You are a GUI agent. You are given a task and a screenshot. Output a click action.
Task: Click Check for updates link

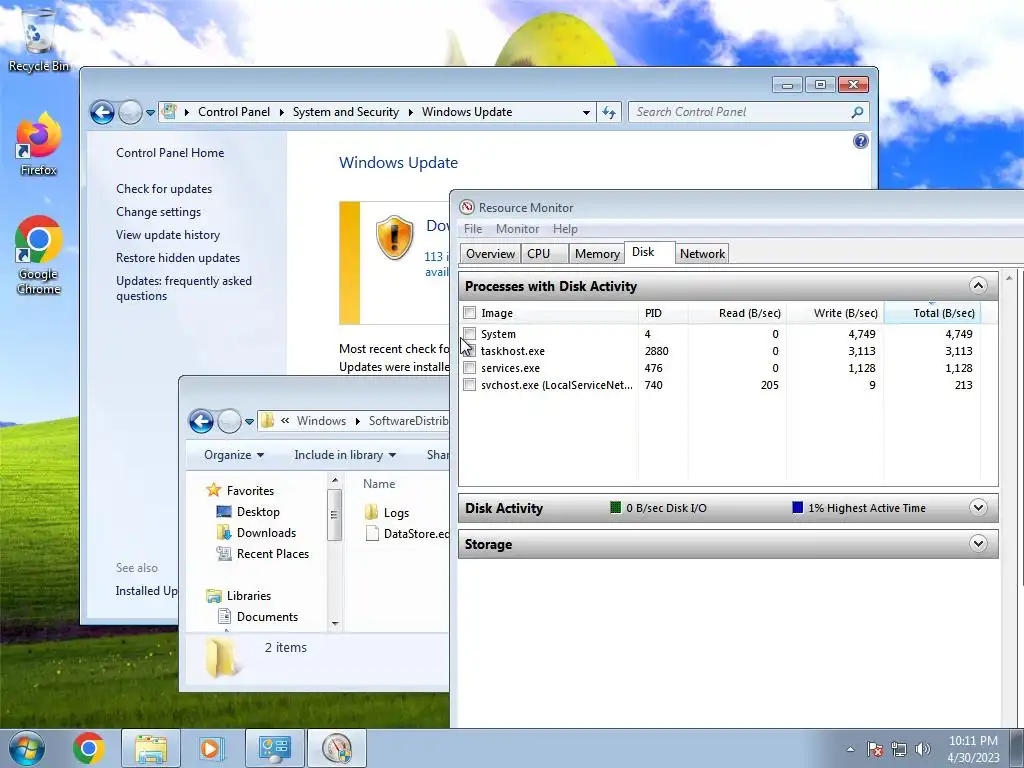(x=164, y=189)
